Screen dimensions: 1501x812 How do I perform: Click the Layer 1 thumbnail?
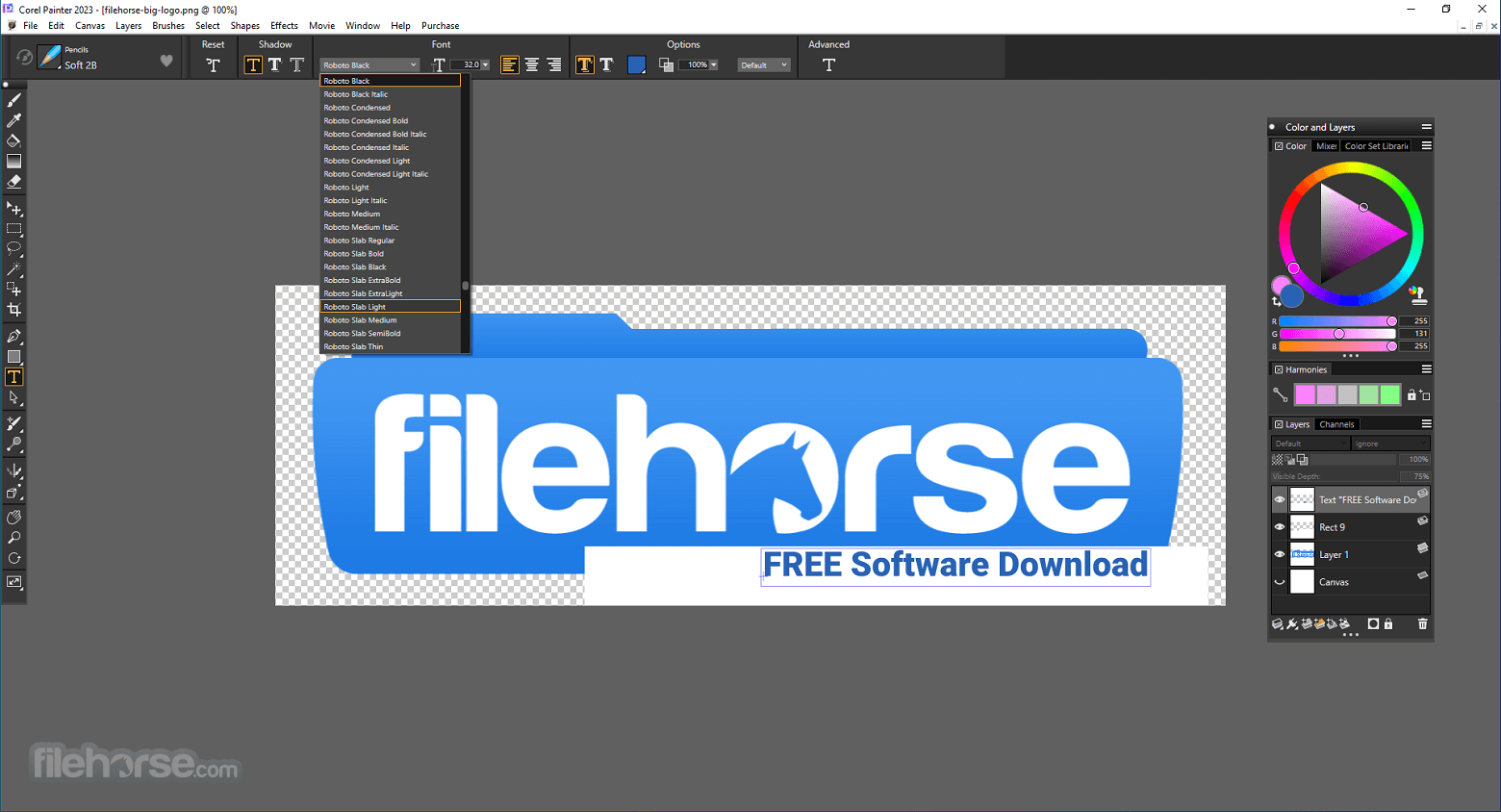tap(1303, 554)
